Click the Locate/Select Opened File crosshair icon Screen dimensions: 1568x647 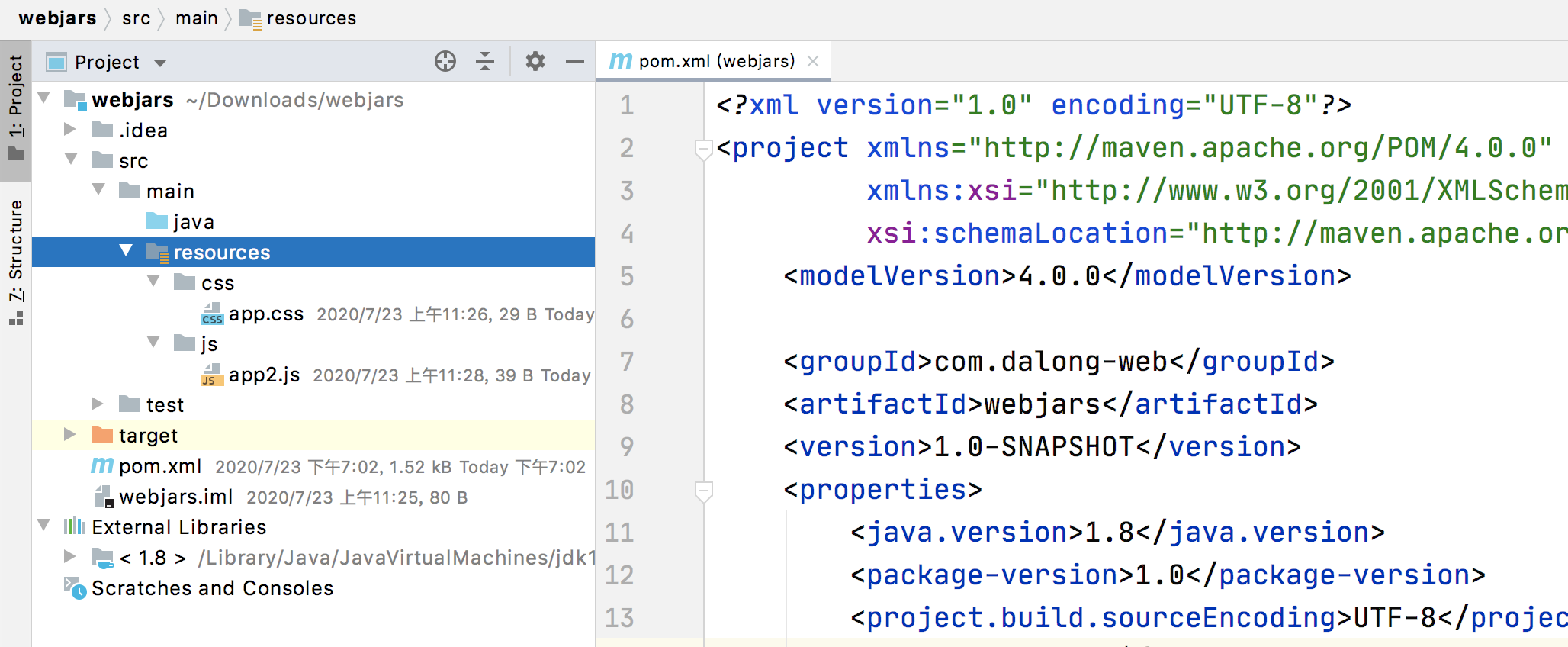[445, 61]
